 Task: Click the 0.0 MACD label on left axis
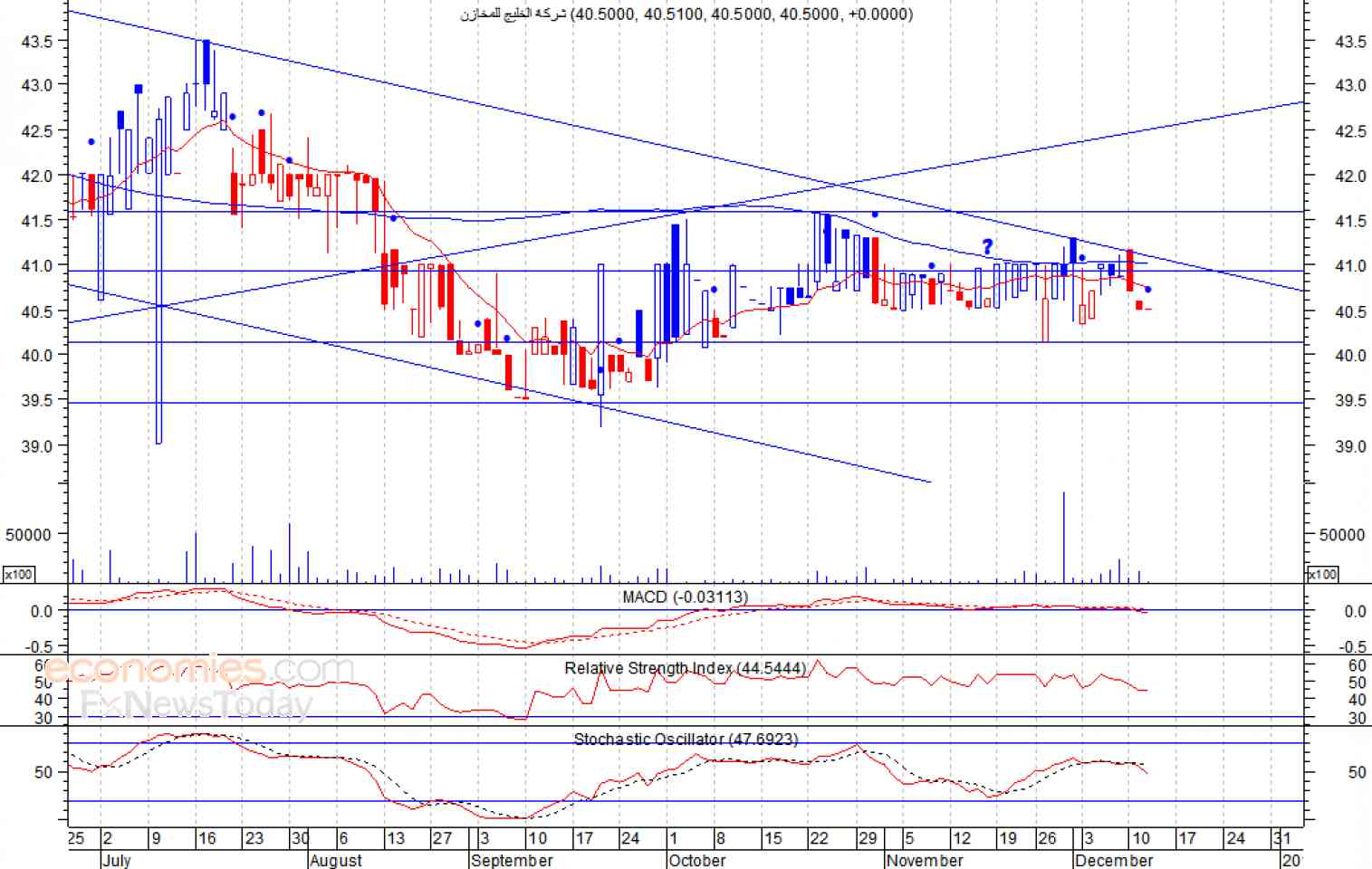(42, 611)
